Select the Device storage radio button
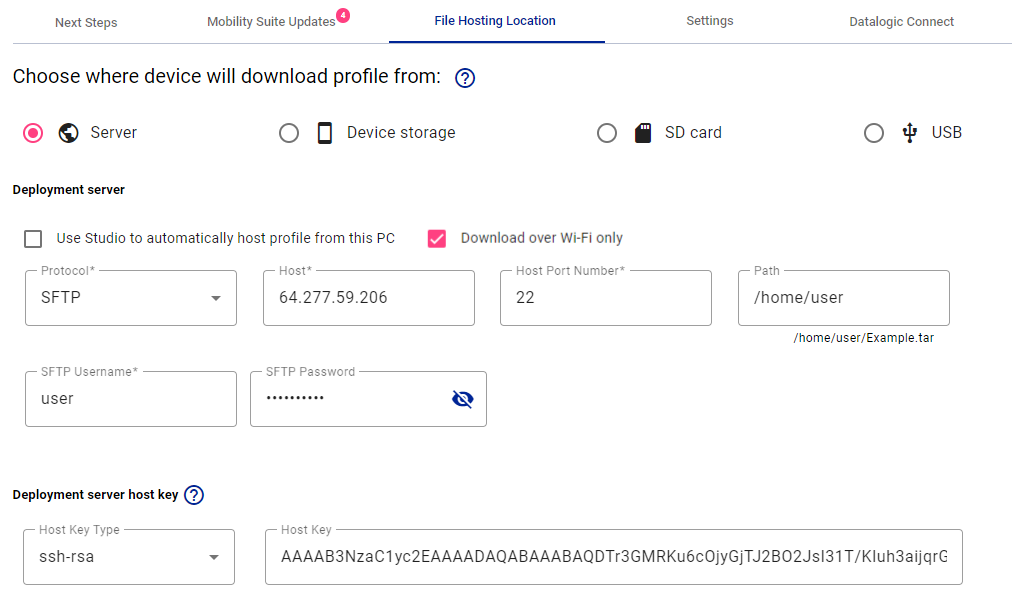1020x602 pixels. [289, 133]
